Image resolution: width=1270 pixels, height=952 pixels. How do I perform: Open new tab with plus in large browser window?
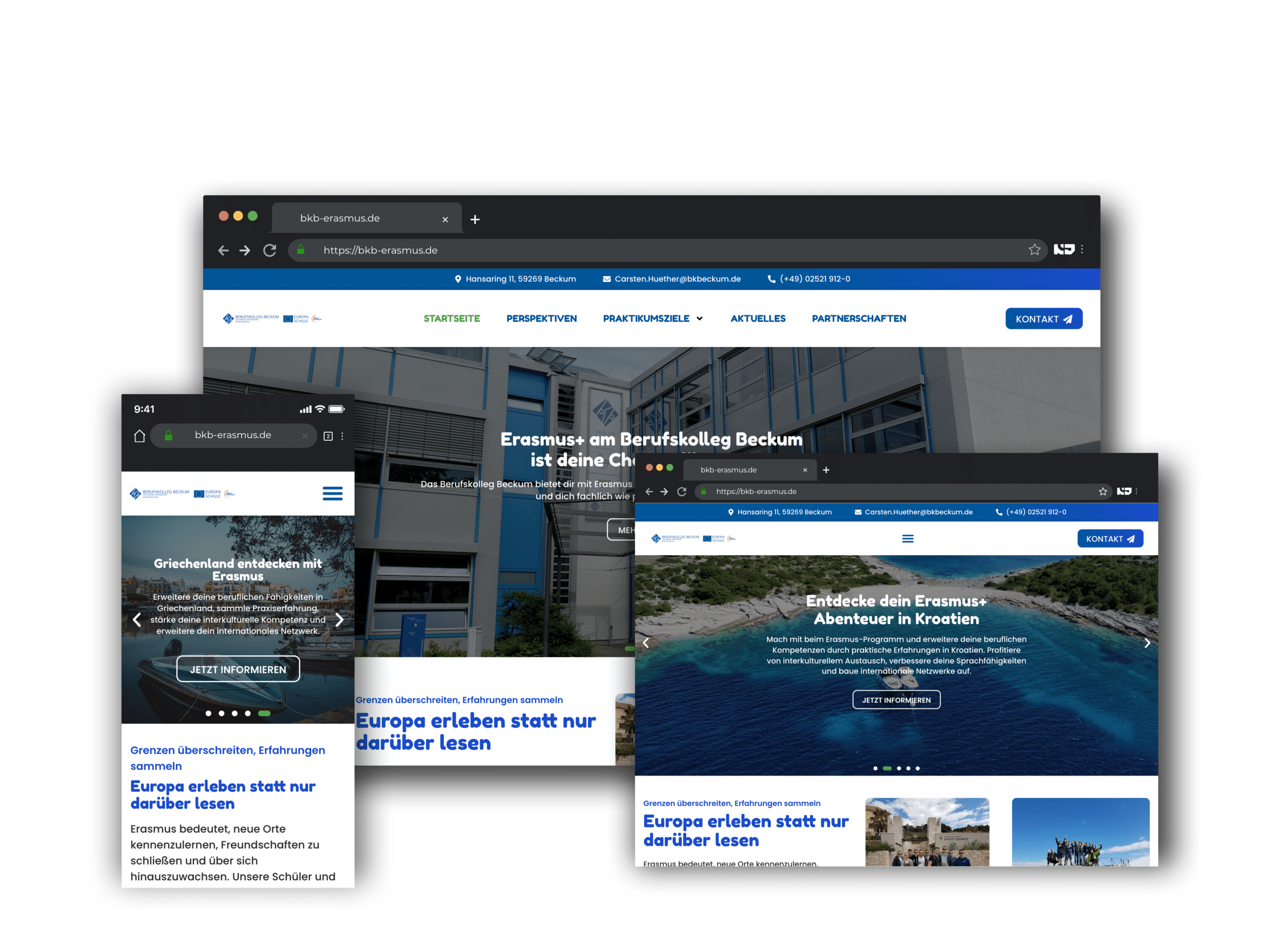(x=475, y=219)
